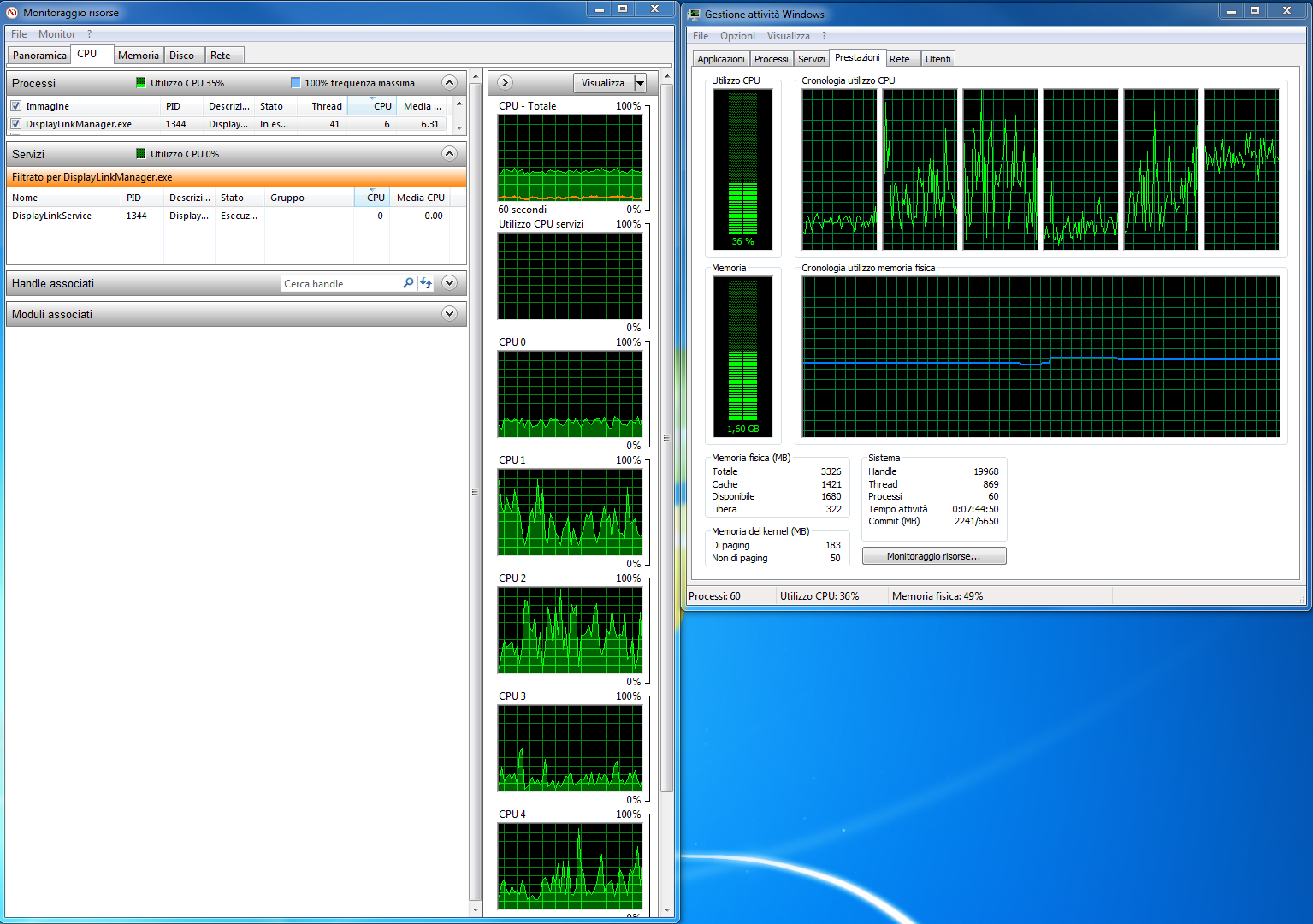
Task: Click the search magnifier in Cerca handle
Action: pyautogui.click(x=408, y=283)
